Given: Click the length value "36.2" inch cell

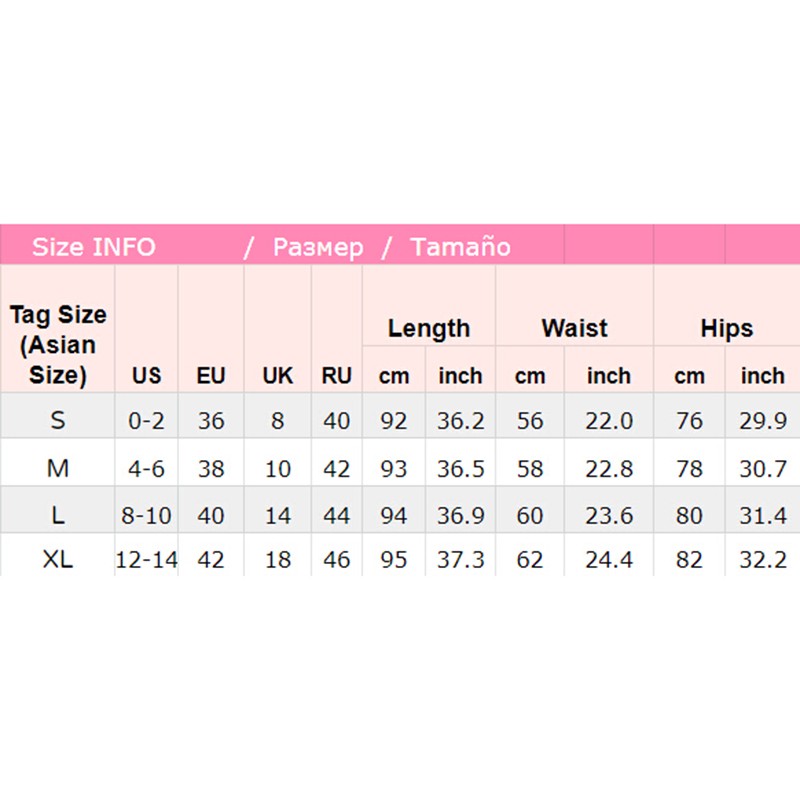Looking at the screenshot, I should click(x=460, y=421).
